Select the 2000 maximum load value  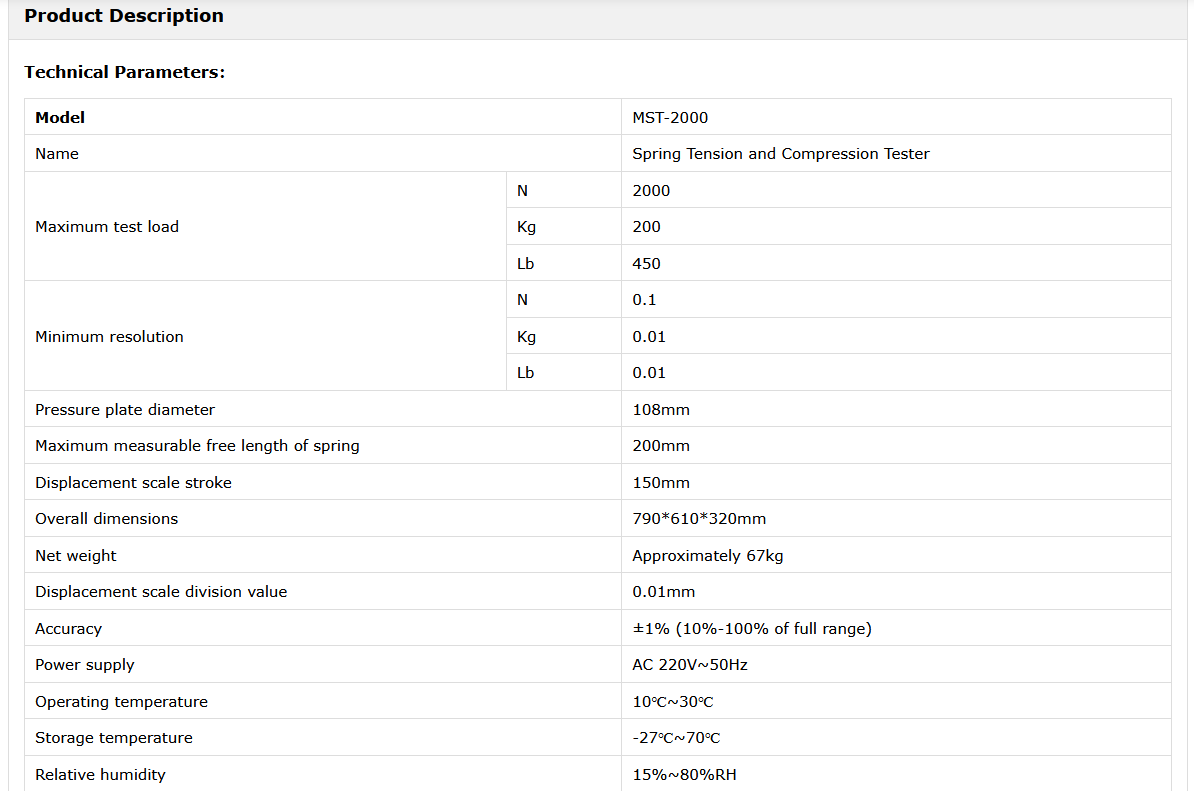pyautogui.click(x=651, y=191)
